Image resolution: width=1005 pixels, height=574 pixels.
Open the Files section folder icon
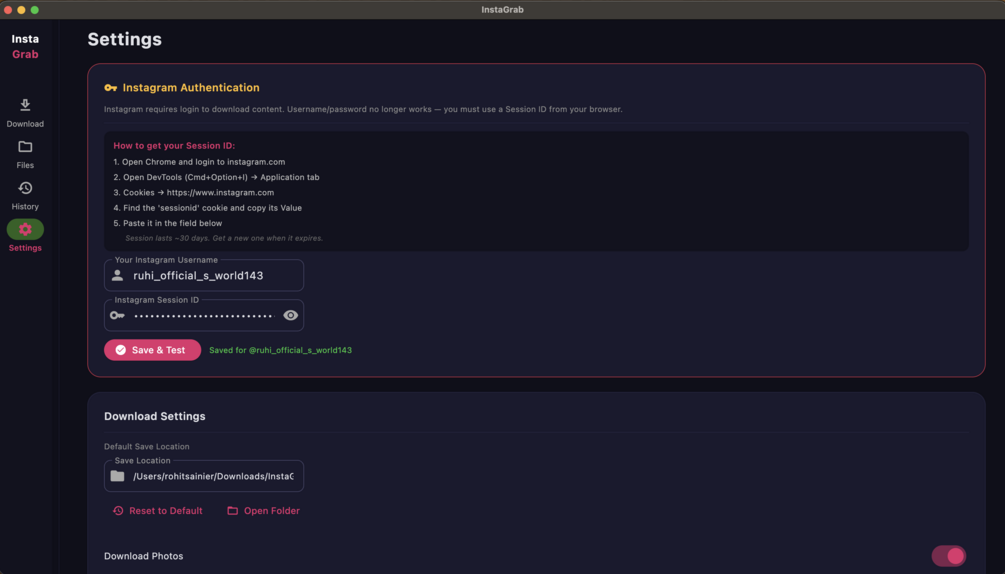tap(25, 147)
